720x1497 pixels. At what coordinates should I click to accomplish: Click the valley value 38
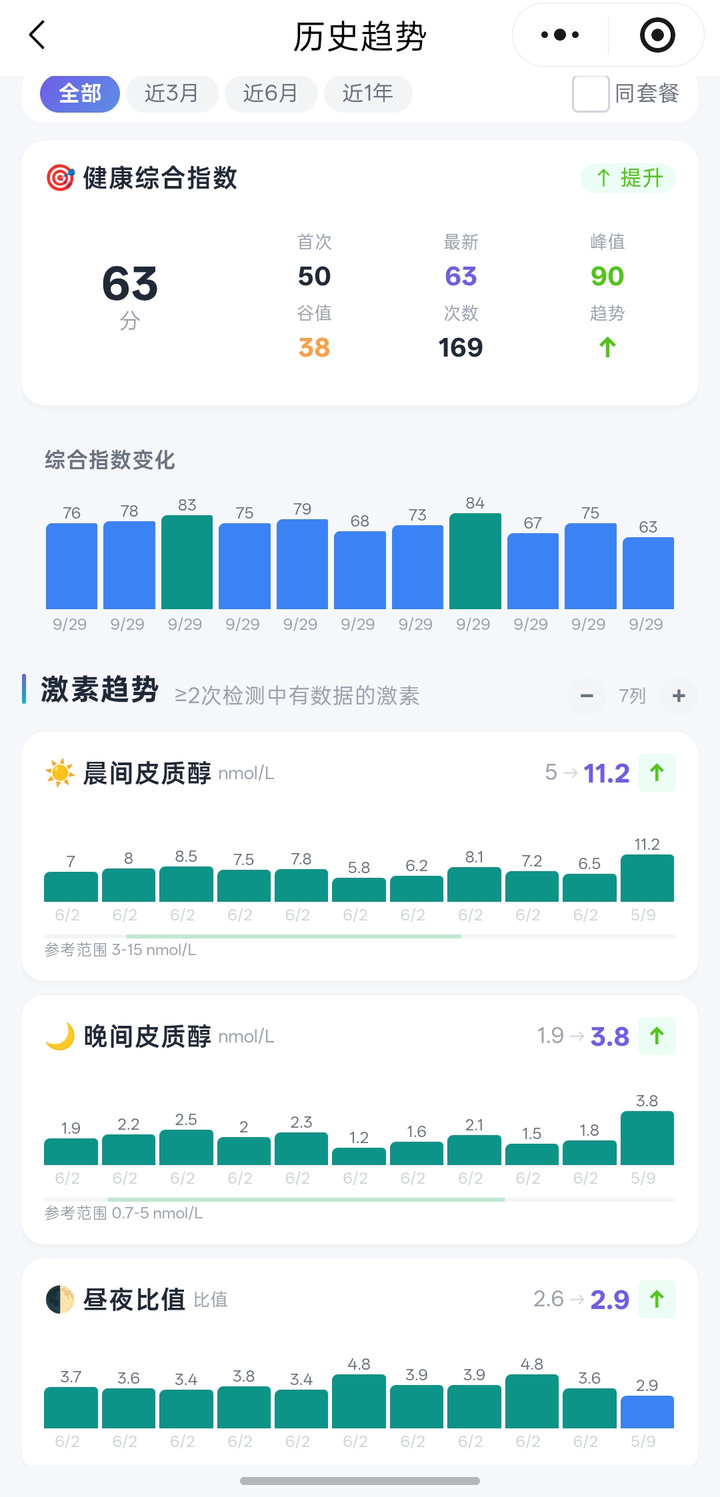[x=314, y=347]
